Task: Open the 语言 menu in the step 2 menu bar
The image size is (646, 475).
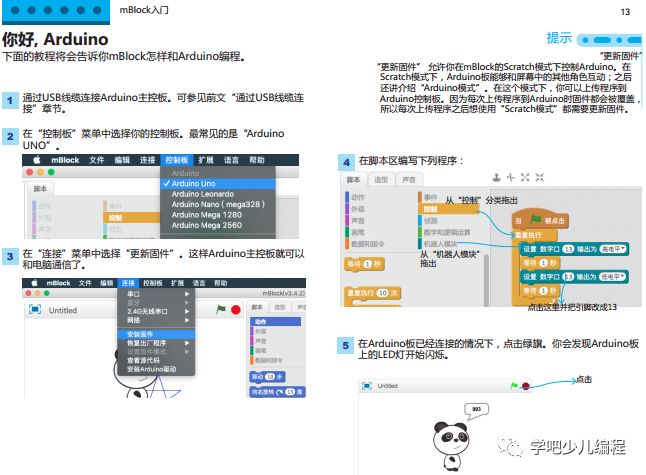Action: click(231, 160)
